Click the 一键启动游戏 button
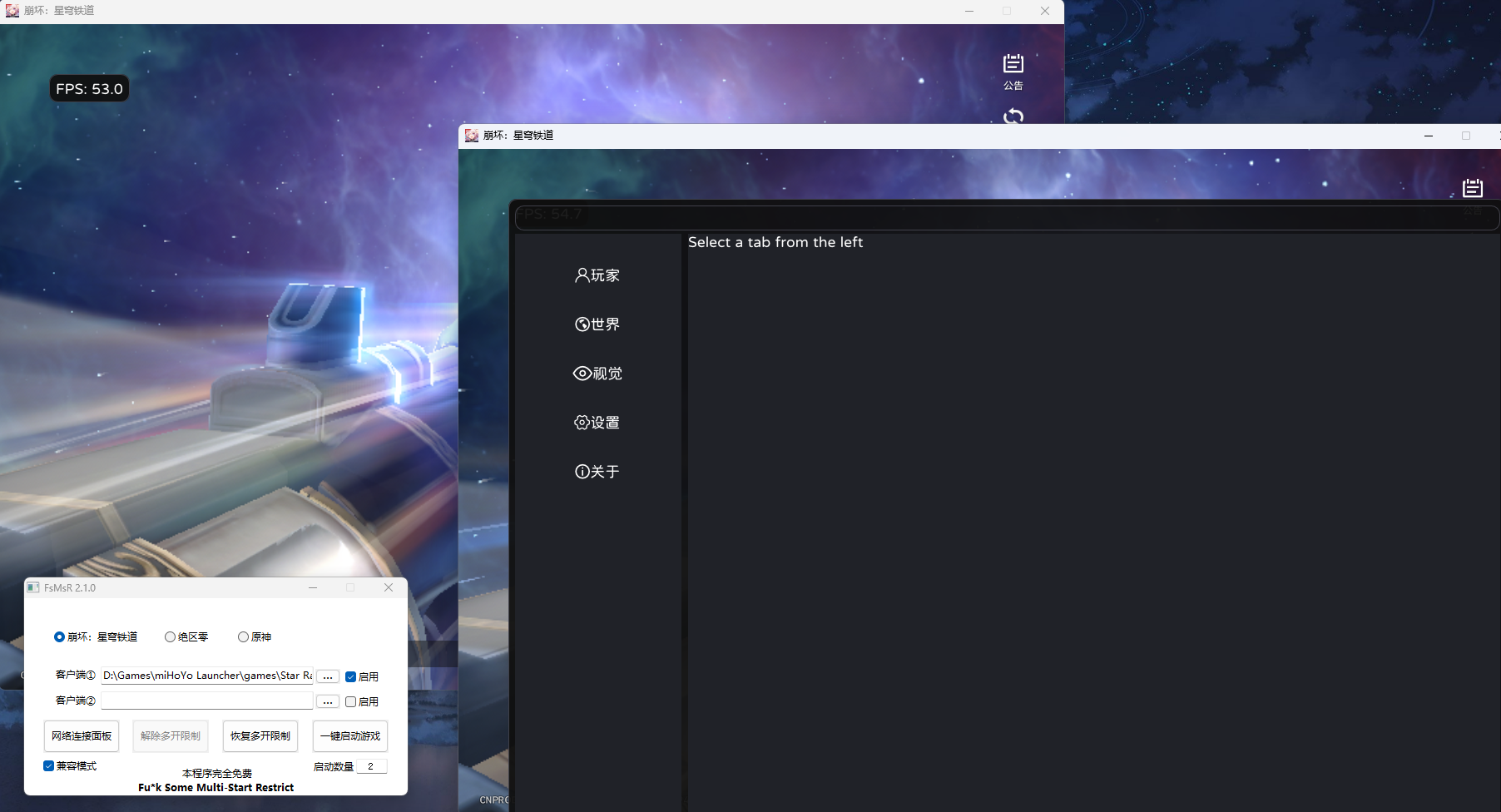Viewport: 1501px width, 812px height. point(350,736)
